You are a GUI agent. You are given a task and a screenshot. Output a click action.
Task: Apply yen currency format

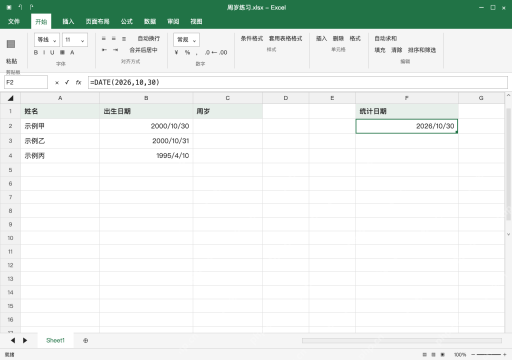176,52
